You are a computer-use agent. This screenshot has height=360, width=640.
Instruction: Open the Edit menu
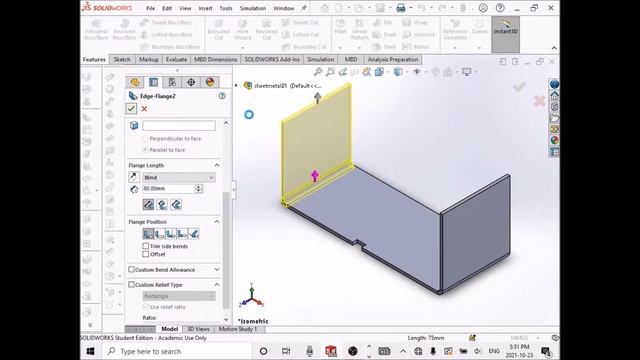167,8
